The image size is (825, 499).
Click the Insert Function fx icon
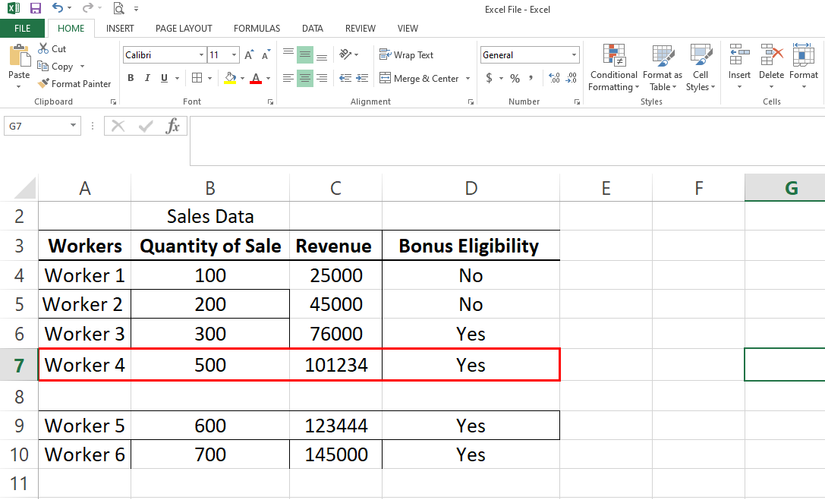pyautogui.click(x=173, y=126)
